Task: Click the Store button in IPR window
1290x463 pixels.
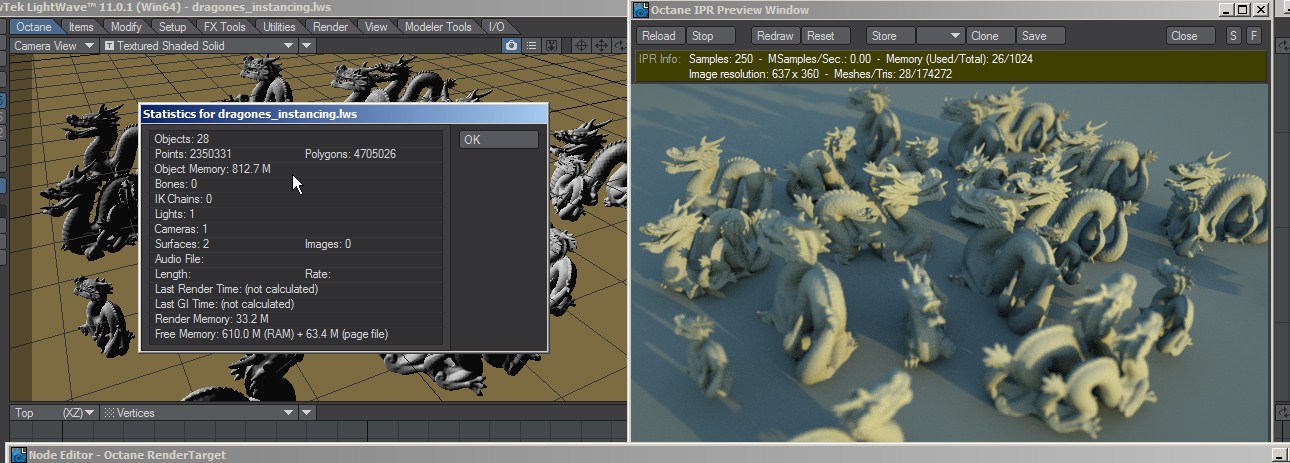Action: (889, 36)
